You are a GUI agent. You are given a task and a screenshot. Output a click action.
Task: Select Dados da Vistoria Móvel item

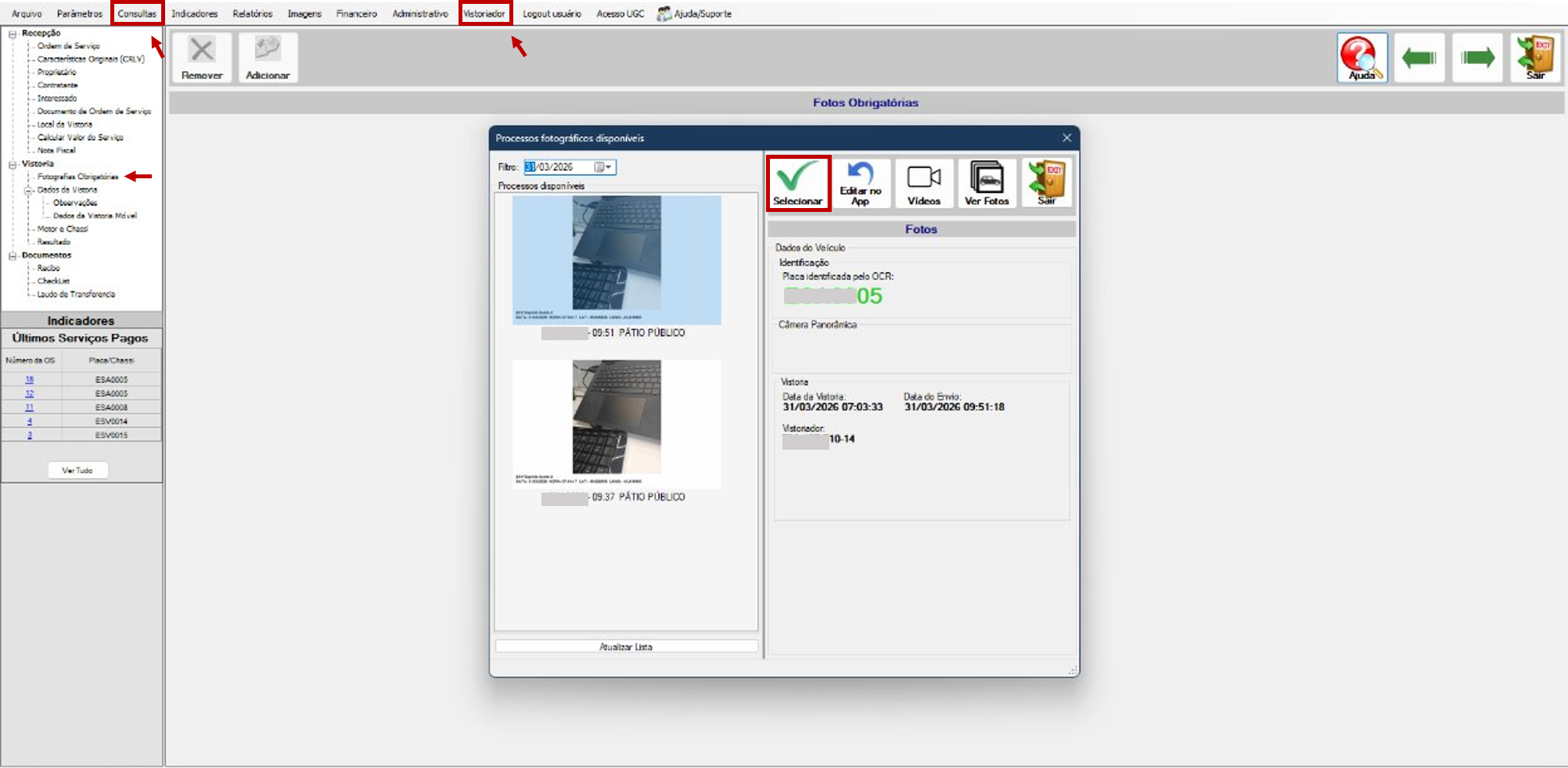(x=95, y=216)
